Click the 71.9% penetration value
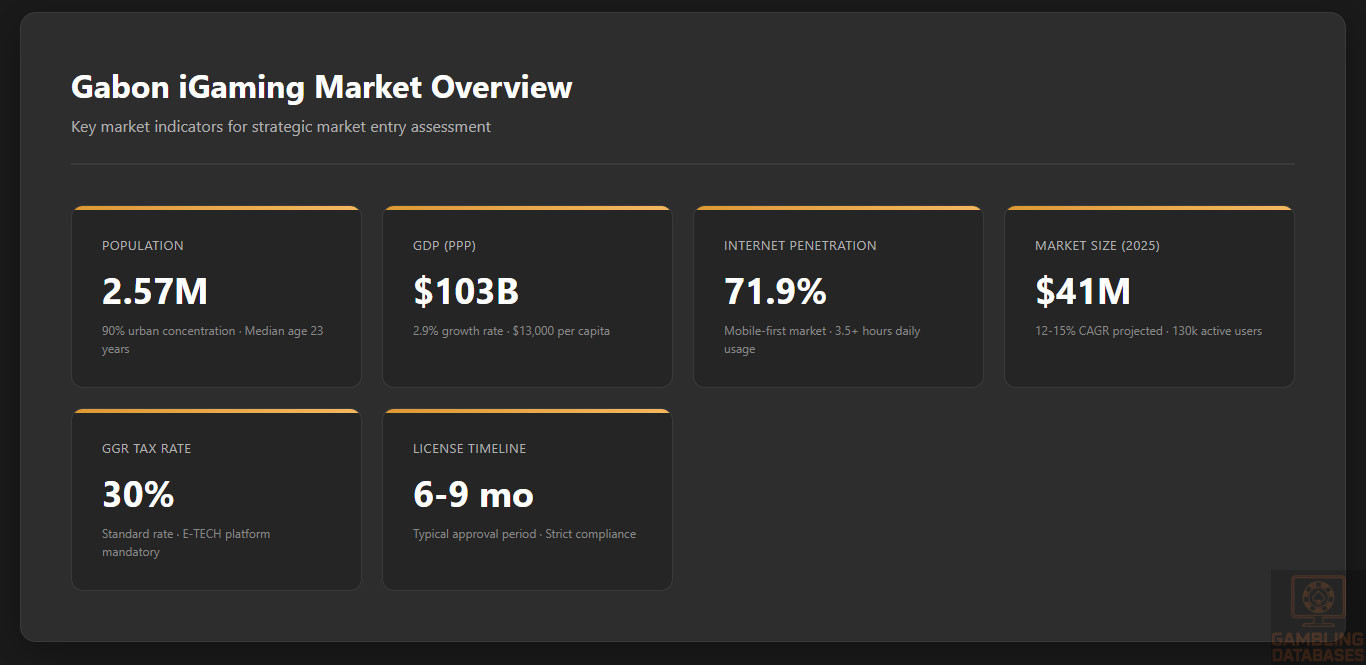This screenshot has width=1366, height=665. pos(775,291)
